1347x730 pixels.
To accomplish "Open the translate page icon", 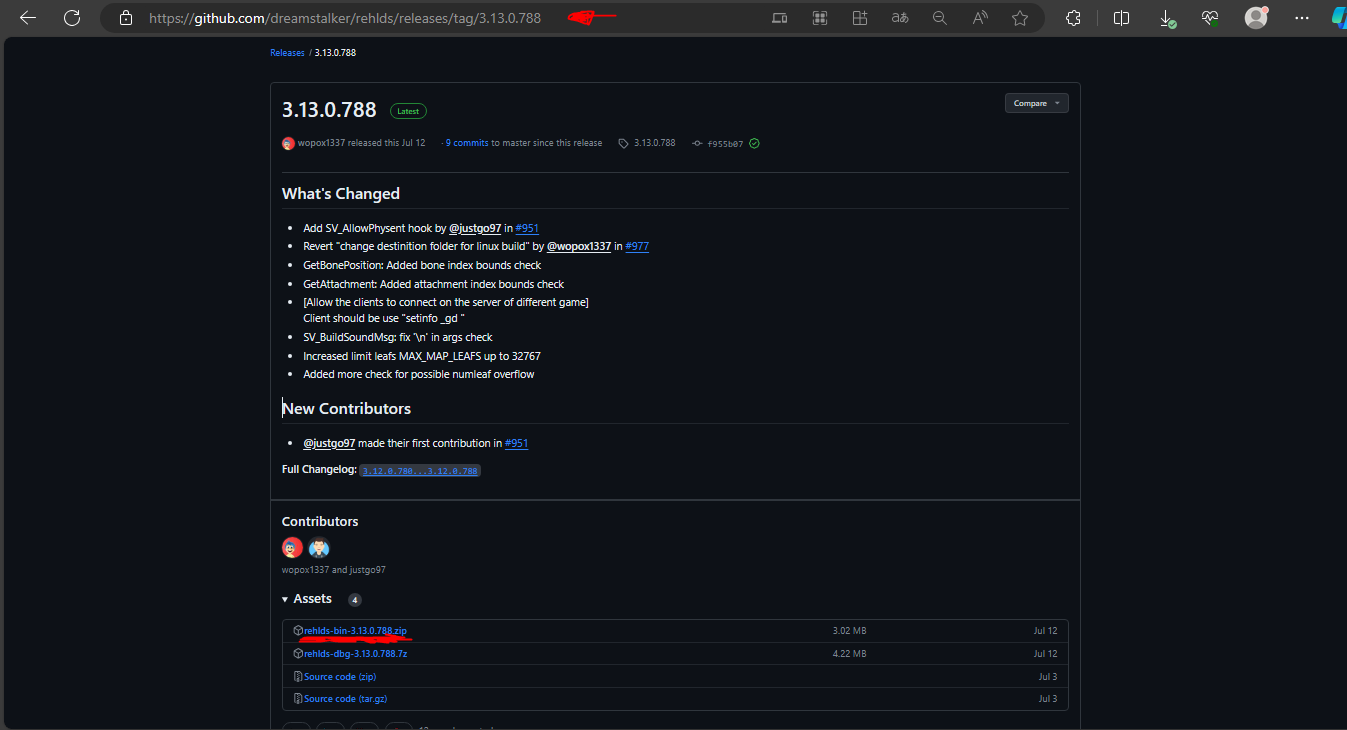I will (x=900, y=18).
